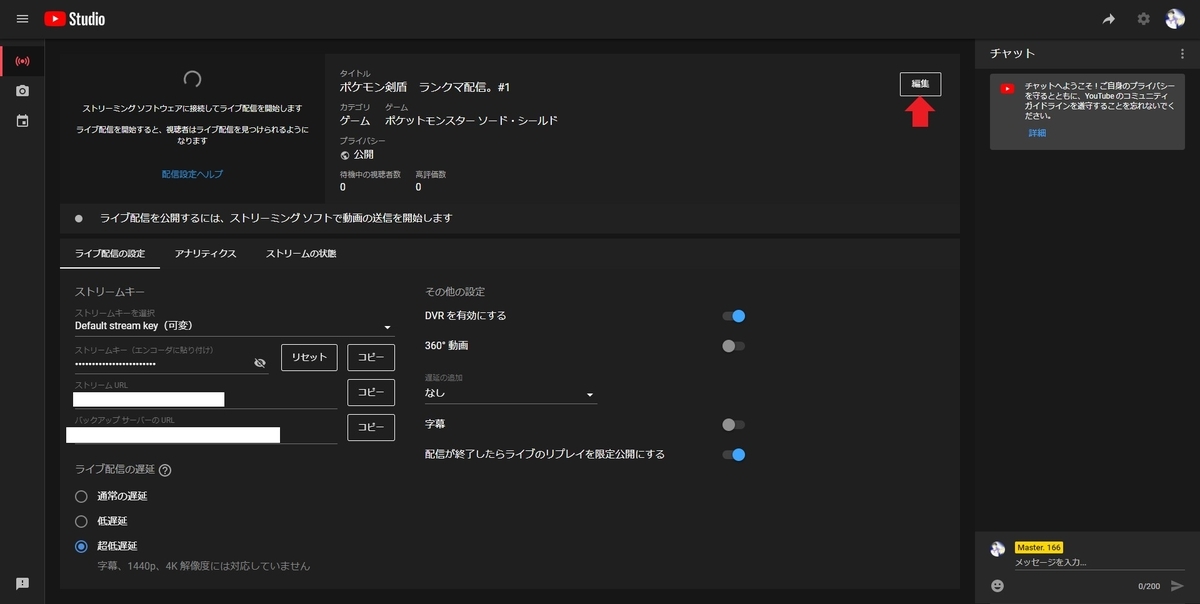The width and height of the screenshot is (1200, 604).
Task: Switch to ストリームの状態 tab
Action: pyautogui.click(x=300, y=254)
